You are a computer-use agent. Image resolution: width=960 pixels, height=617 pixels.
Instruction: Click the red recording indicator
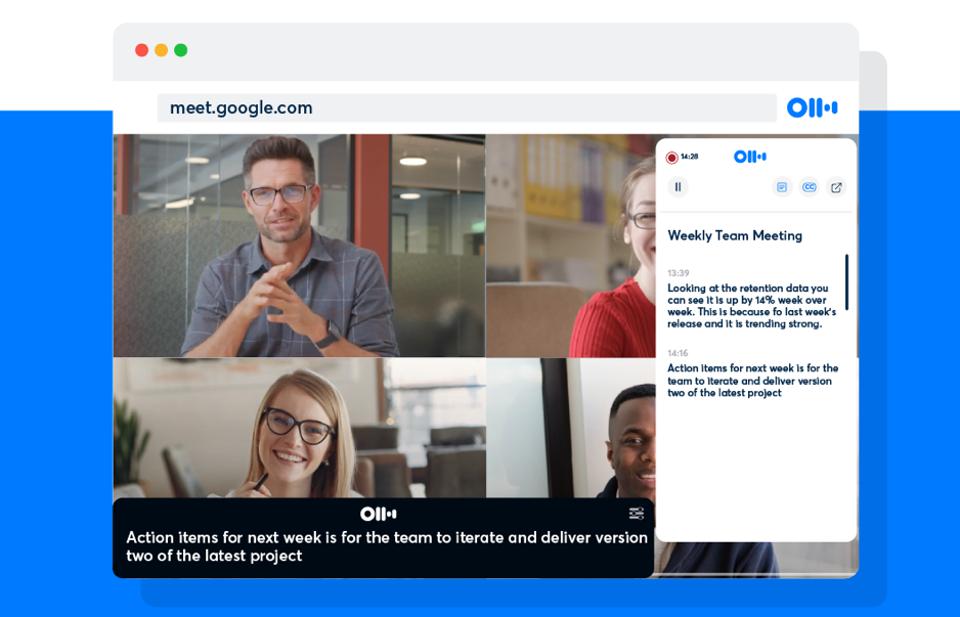coord(672,157)
